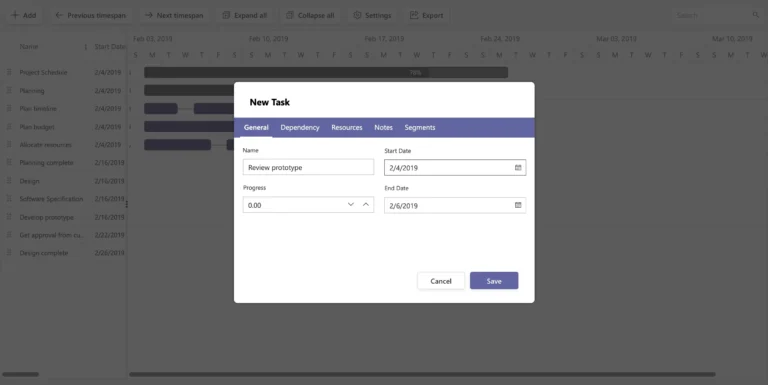Select the Software Specification row

[x=64, y=199]
